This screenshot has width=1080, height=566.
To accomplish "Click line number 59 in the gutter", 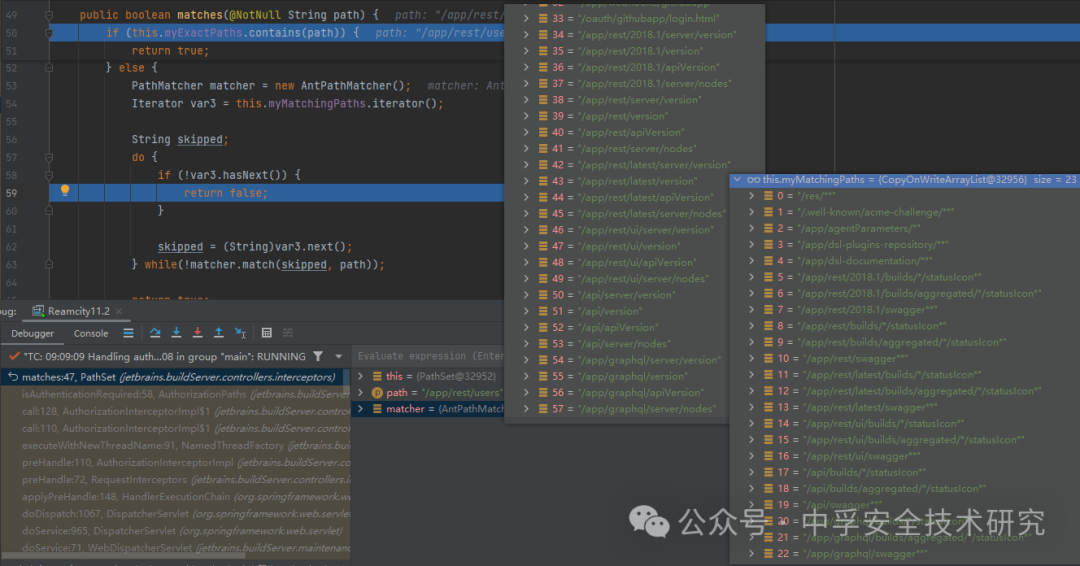I will pyautogui.click(x=11, y=193).
